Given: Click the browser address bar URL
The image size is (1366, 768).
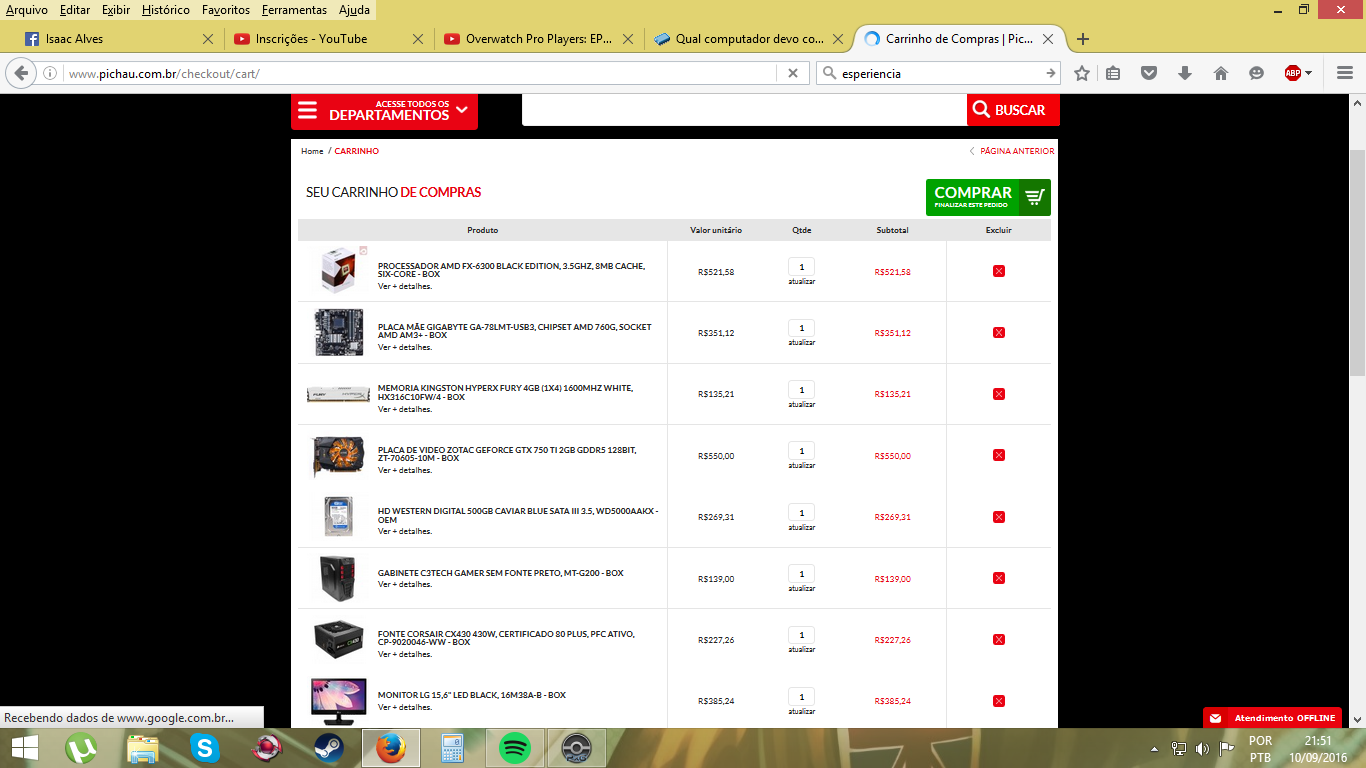Looking at the screenshot, I should pyautogui.click(x=420, y=73).
